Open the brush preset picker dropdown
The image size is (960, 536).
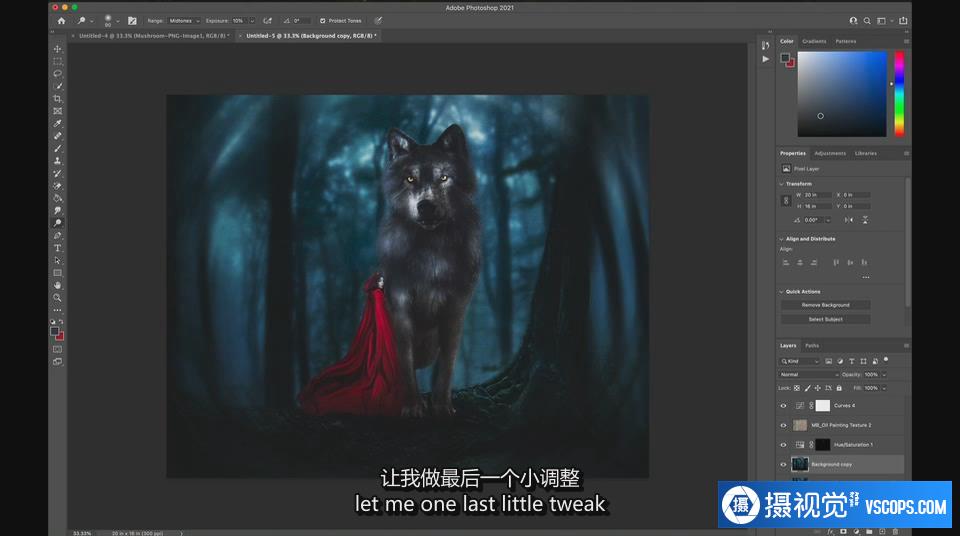[x=118, y=21]
